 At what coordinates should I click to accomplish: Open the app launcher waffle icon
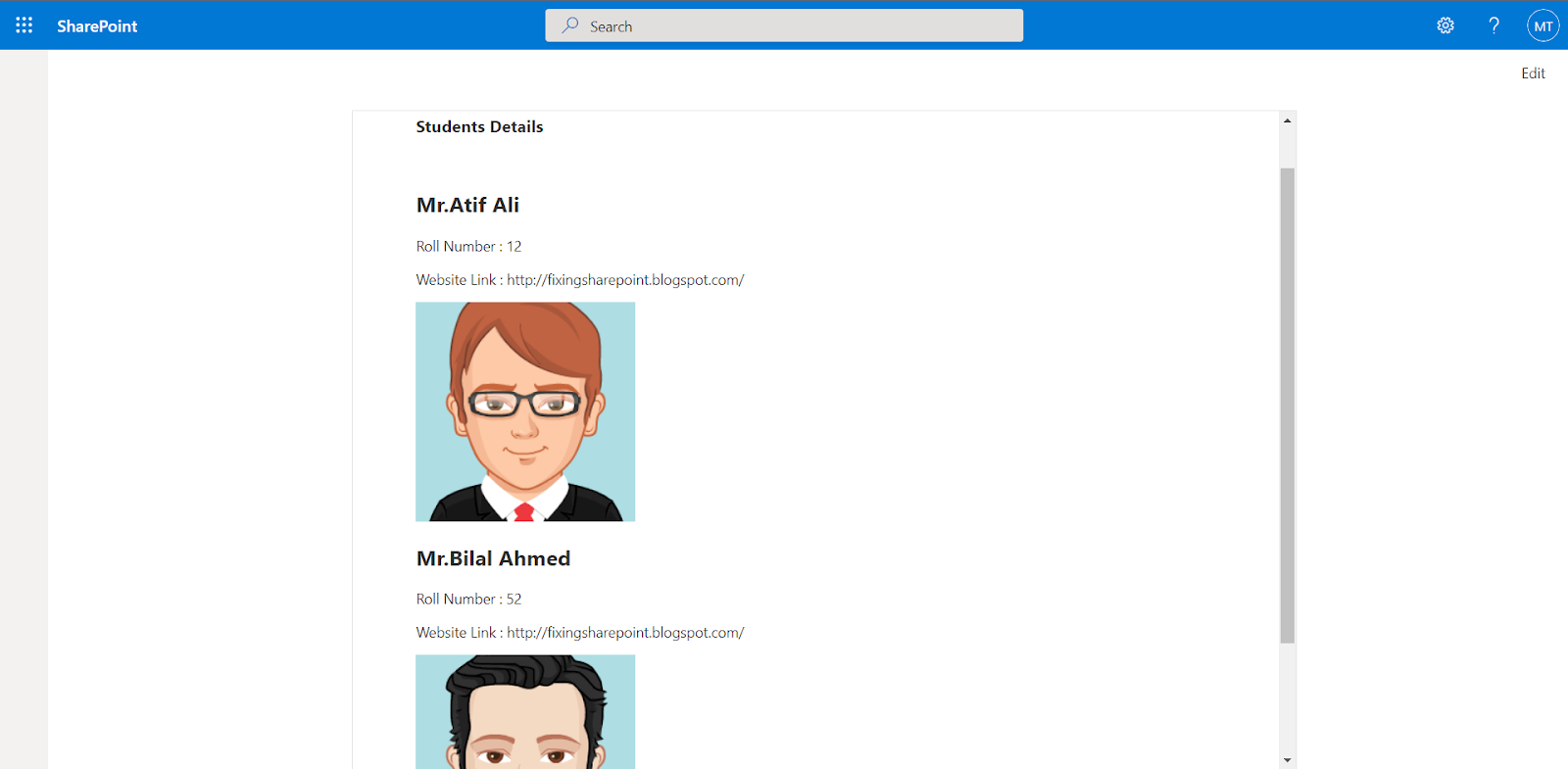click(x=24, y=25)
